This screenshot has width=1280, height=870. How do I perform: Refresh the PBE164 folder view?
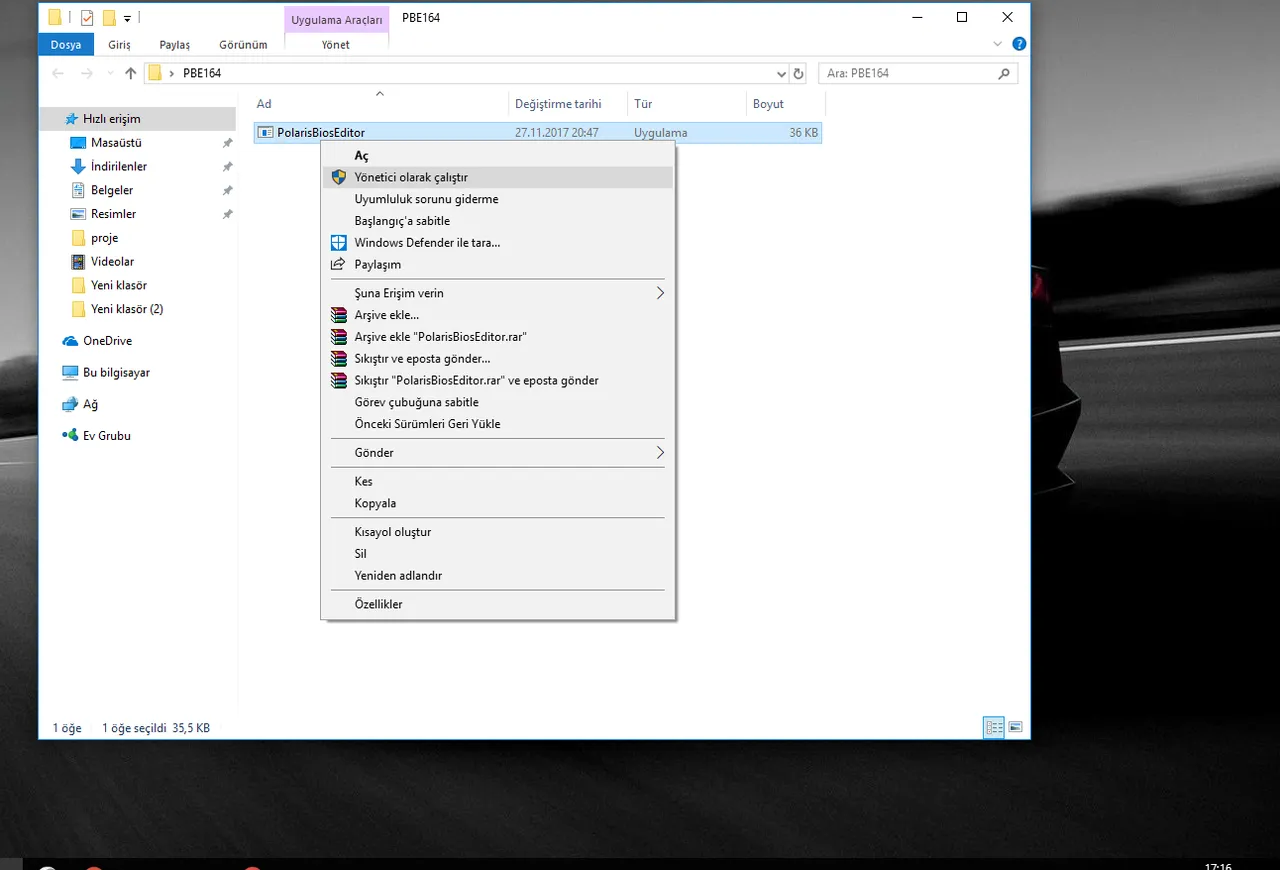coord(798,74)
